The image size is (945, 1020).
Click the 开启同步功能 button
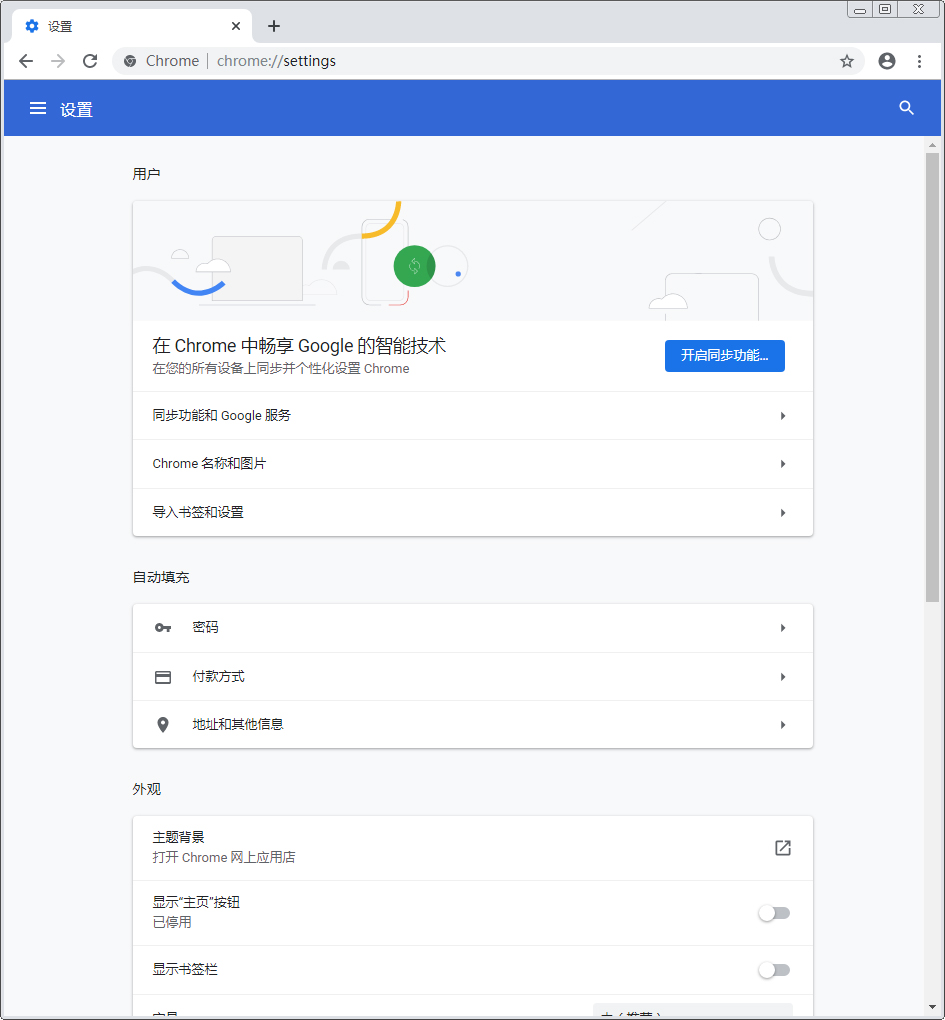724,355
